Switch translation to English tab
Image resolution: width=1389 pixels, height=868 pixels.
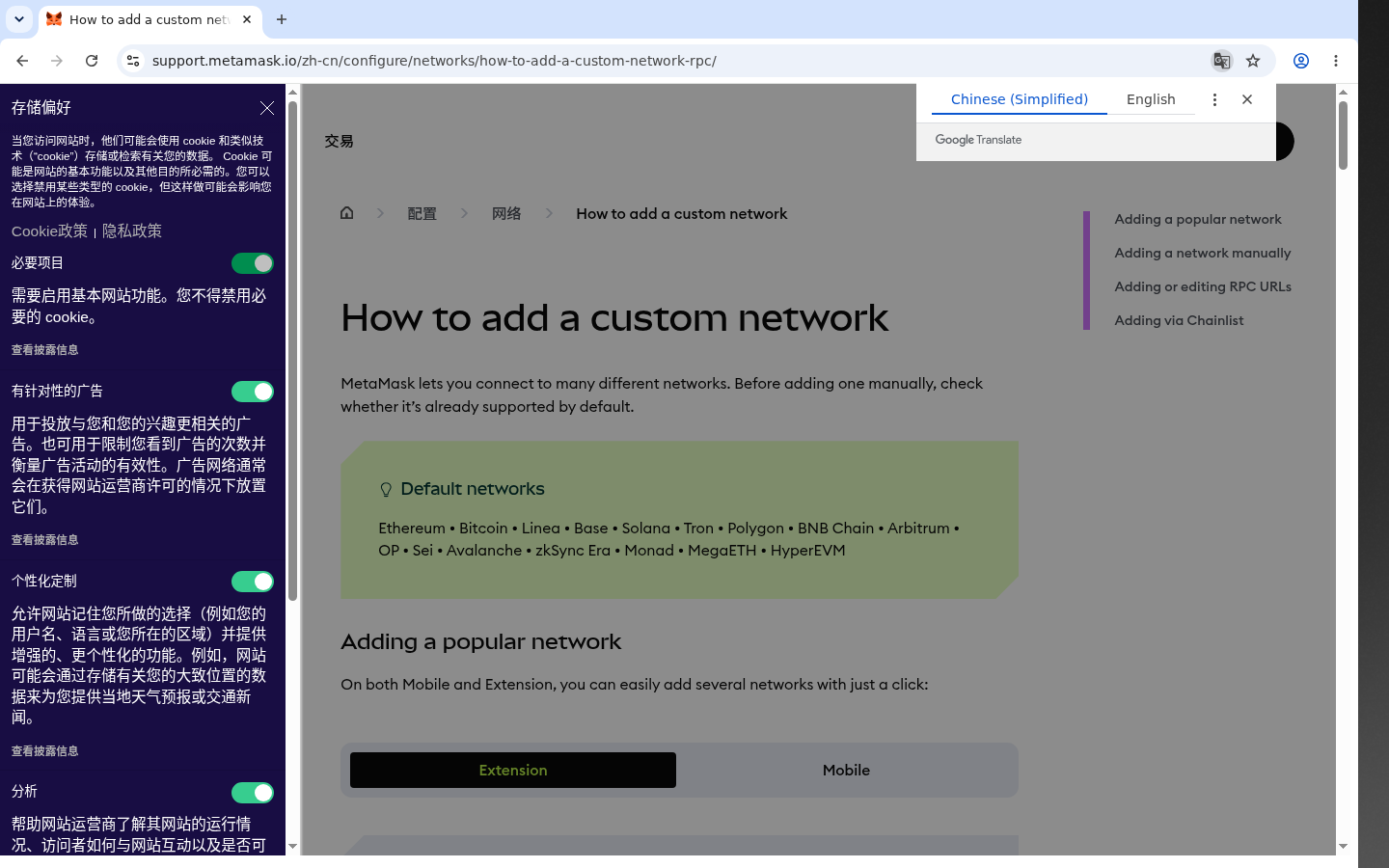pos(1151,99)
